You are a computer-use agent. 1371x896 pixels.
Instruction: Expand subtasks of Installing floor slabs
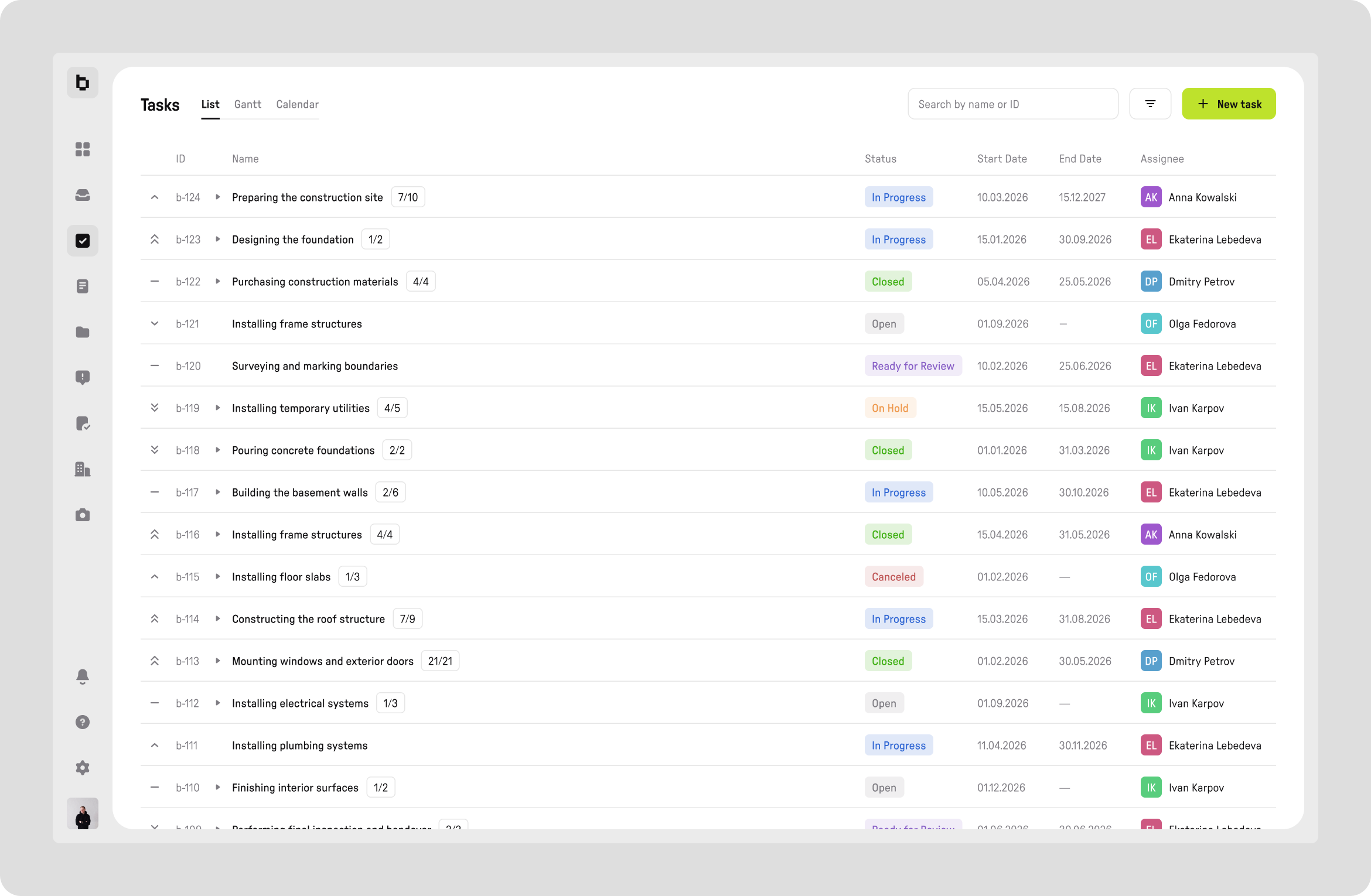218,577
